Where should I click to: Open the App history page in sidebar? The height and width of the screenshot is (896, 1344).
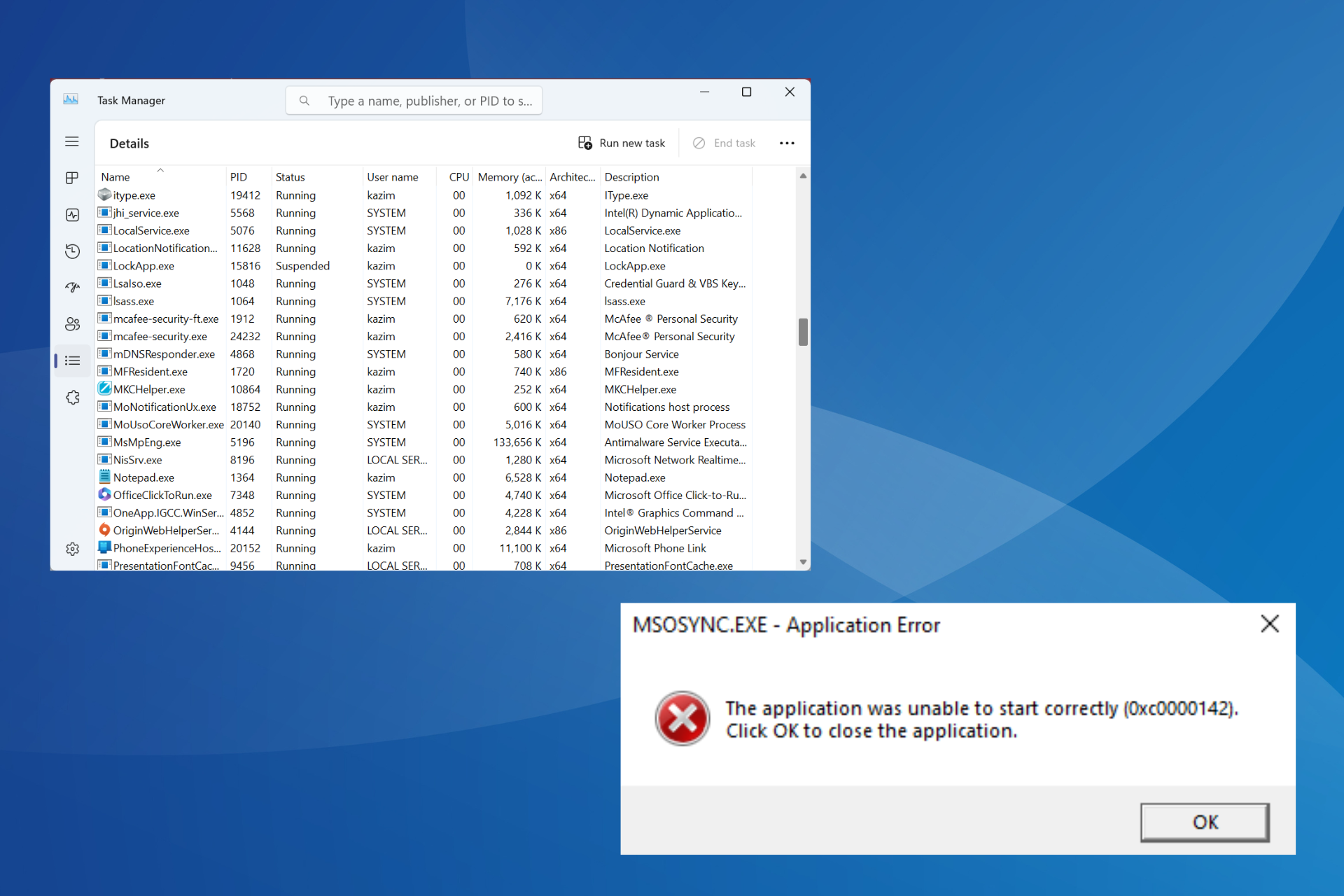pyautogui.click(x=72, y=251)
